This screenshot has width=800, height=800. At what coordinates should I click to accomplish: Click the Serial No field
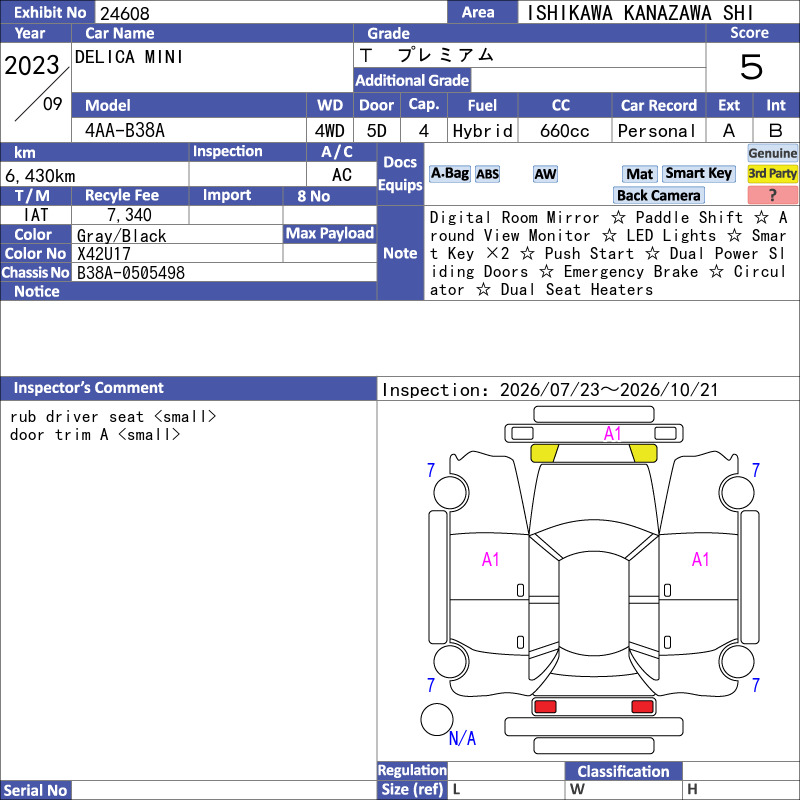[x=224, y=790]
